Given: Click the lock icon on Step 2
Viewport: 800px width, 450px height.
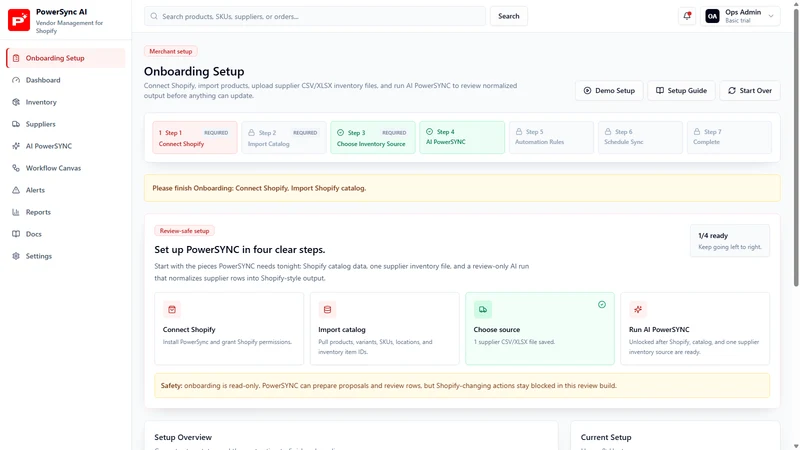Looking at the screenshot, I should pos(252,133).
